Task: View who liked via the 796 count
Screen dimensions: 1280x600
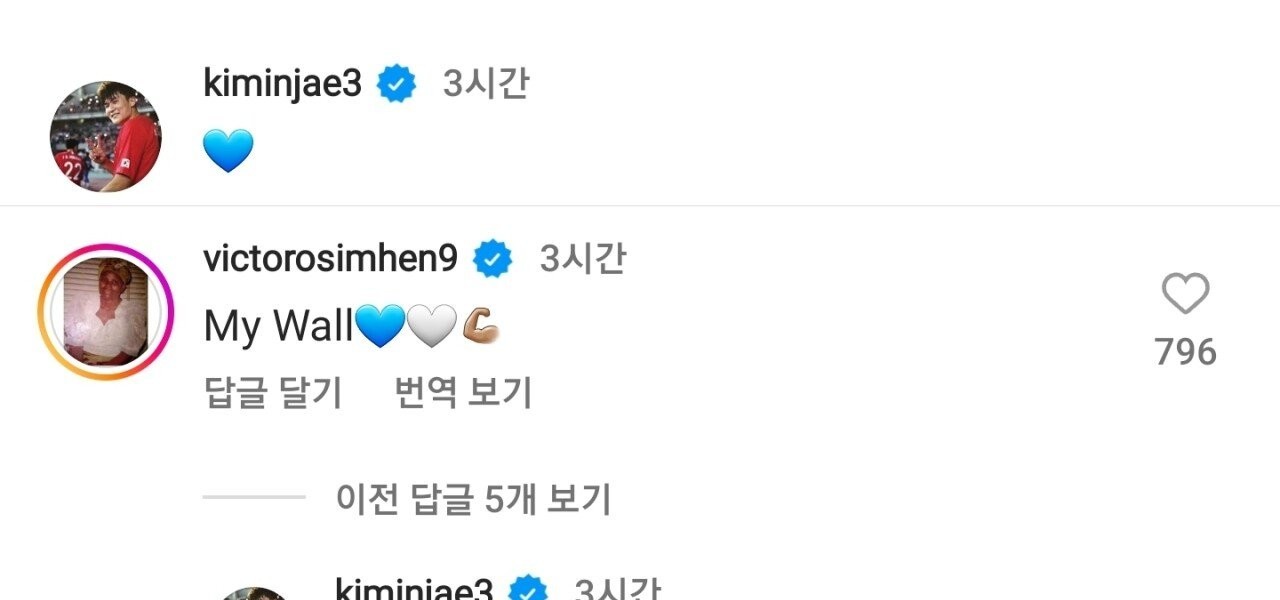Action: coord(1186,352)
